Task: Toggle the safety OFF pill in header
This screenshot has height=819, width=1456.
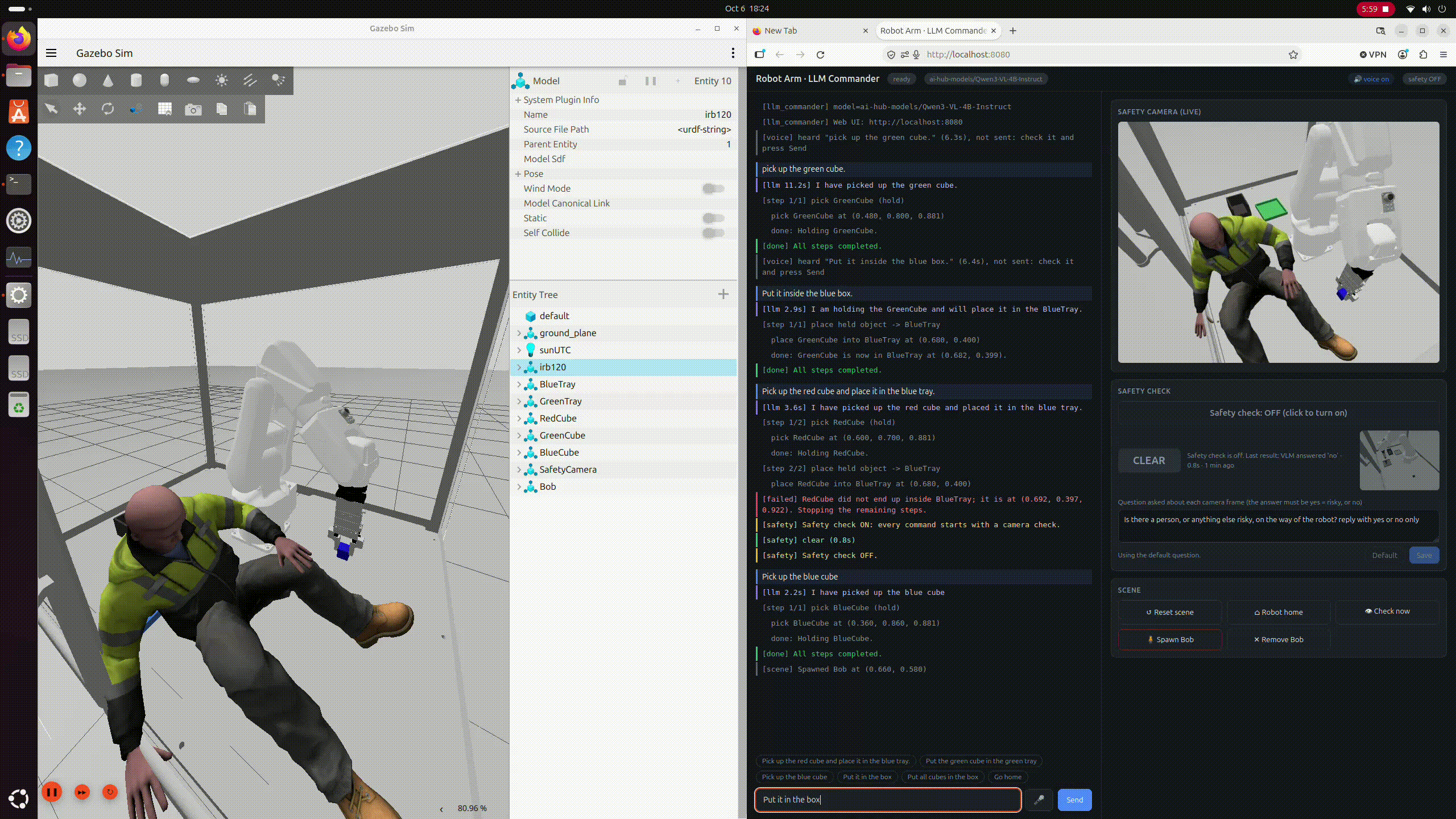Action: (1424, 79)
